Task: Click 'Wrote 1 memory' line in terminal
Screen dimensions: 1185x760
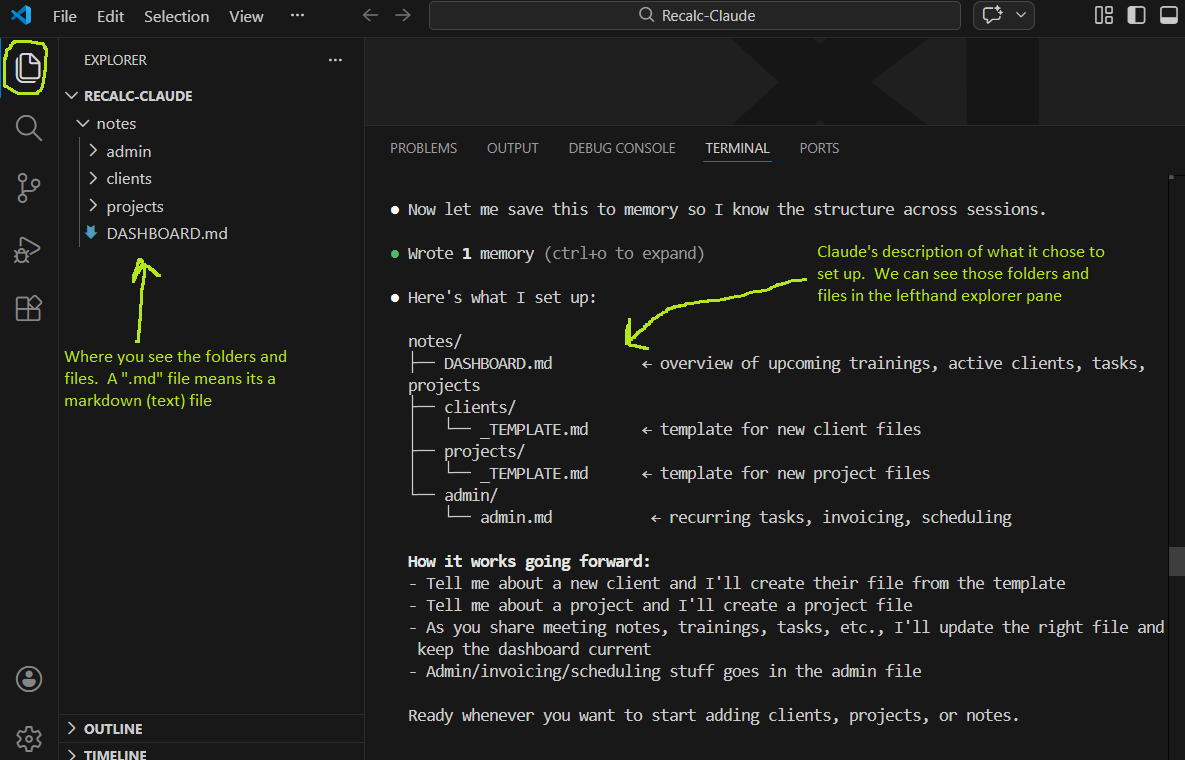Action: coord(555,253)
